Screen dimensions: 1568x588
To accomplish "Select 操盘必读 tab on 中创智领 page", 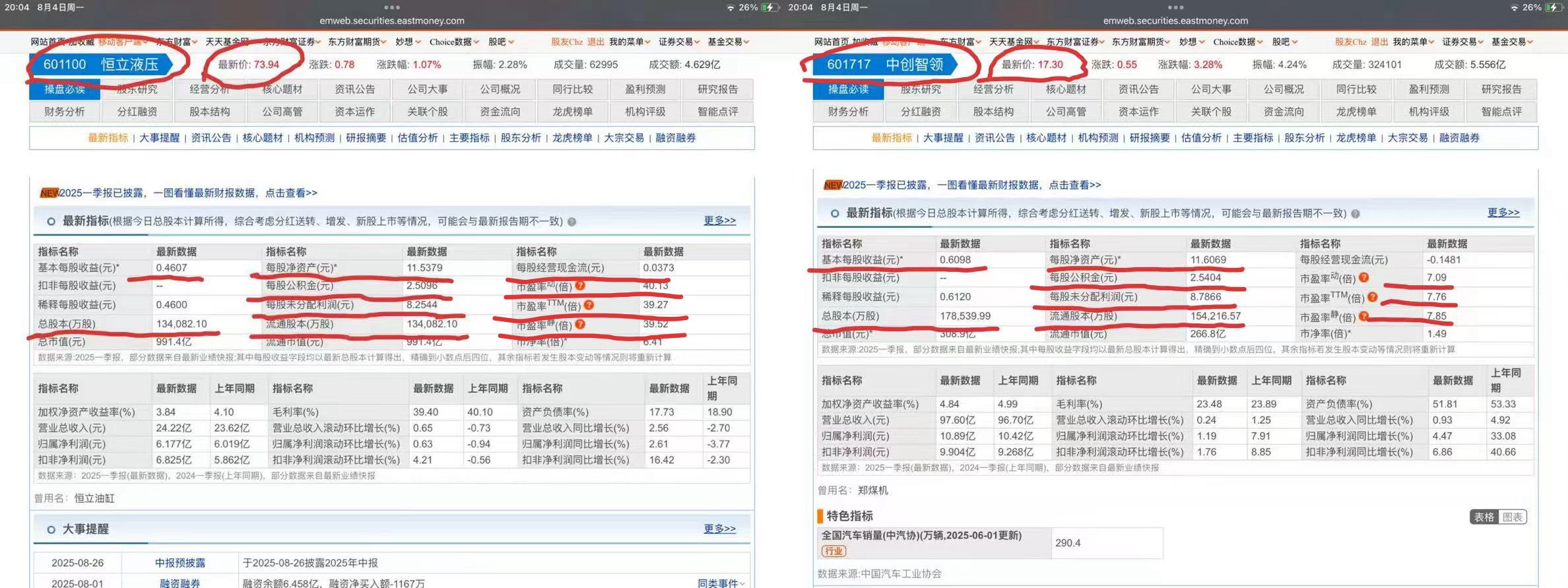I will (x=849, y=89).
